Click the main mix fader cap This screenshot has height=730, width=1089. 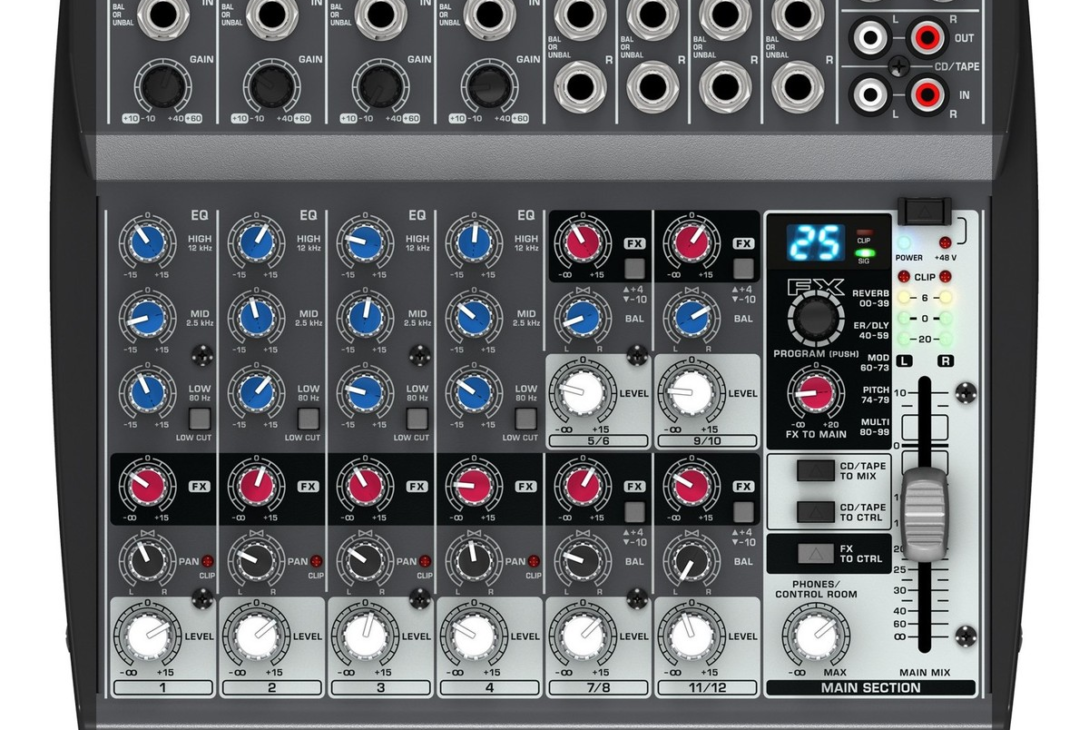click(924, 513)
